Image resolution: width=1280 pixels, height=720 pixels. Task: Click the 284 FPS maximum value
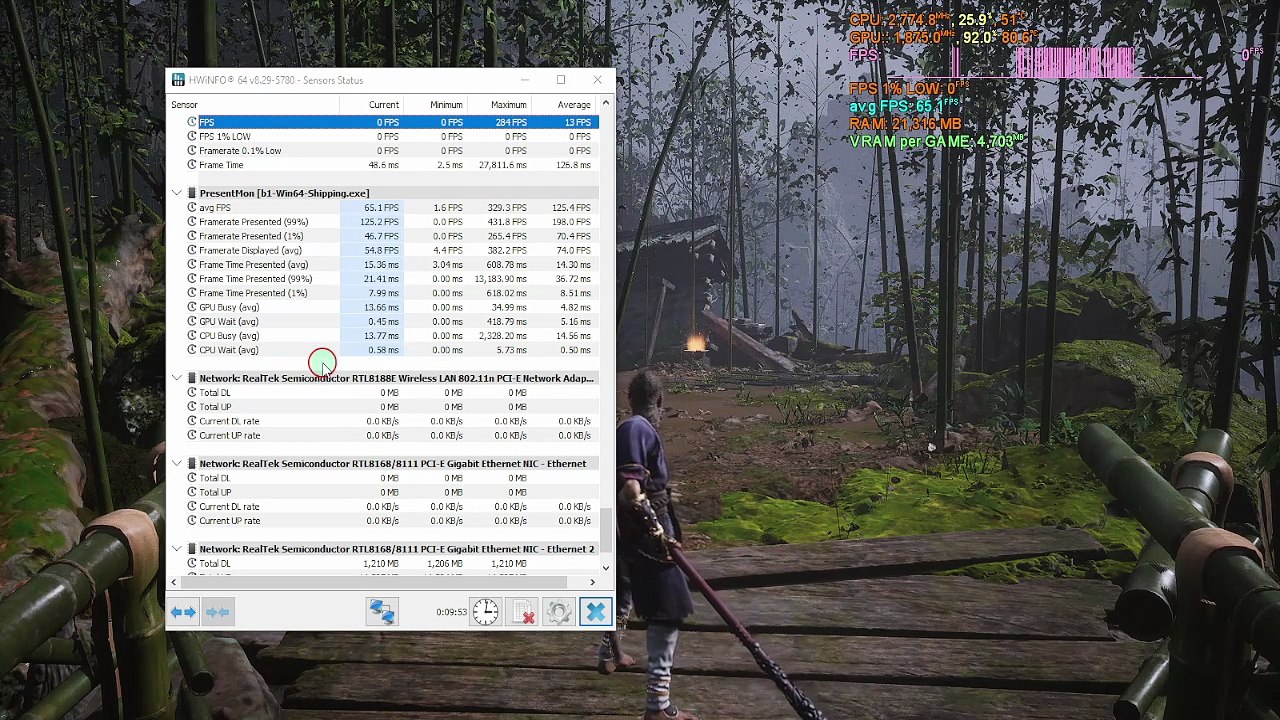(x=511, y=122)
